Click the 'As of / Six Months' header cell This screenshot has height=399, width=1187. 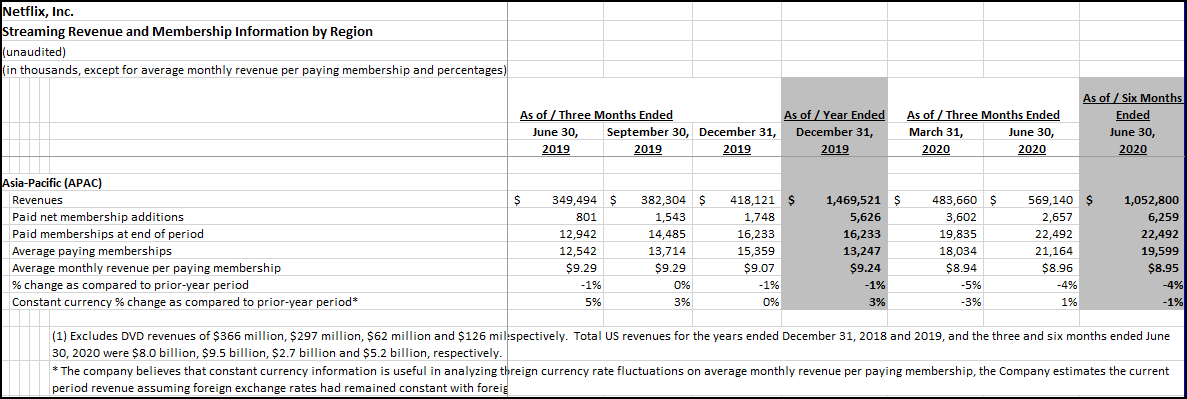click(1132, 98)
